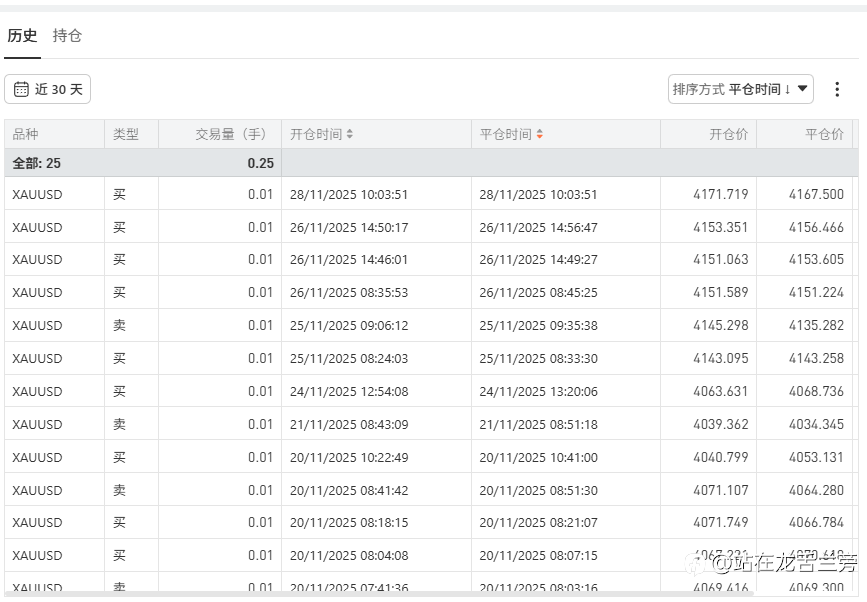
Task: Select the 全部: 25 summary row
Action: (x=37, y=163)
